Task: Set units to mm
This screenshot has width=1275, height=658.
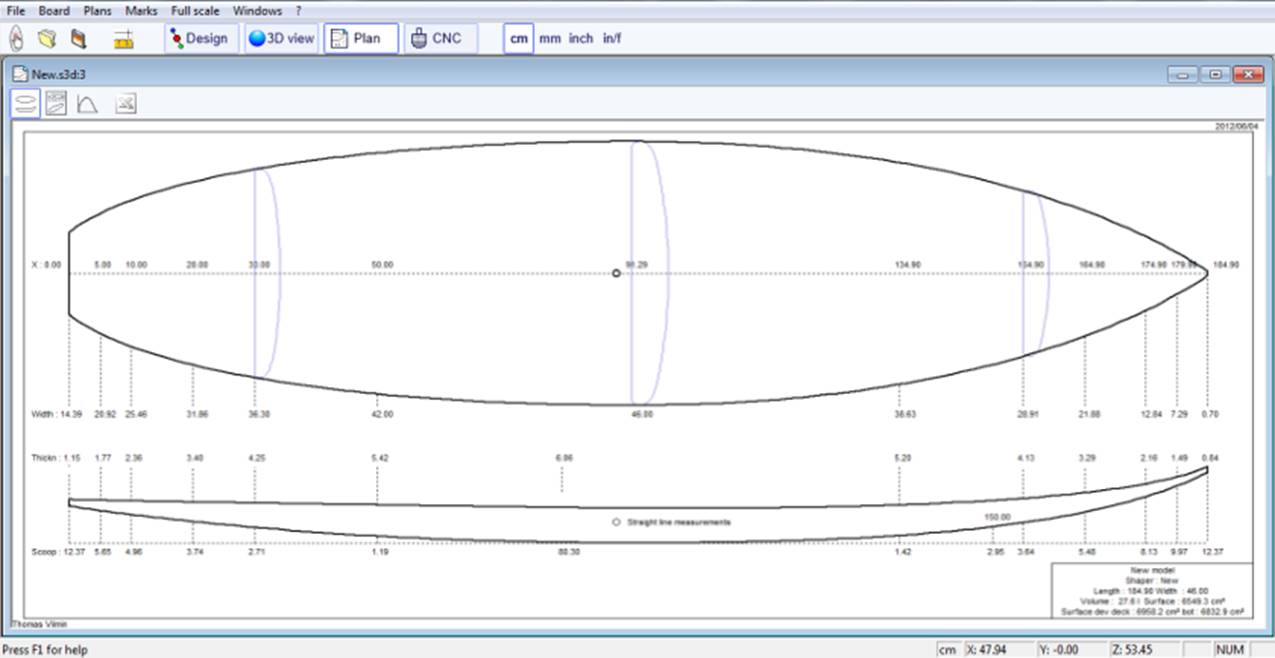Action: [550, 39]
